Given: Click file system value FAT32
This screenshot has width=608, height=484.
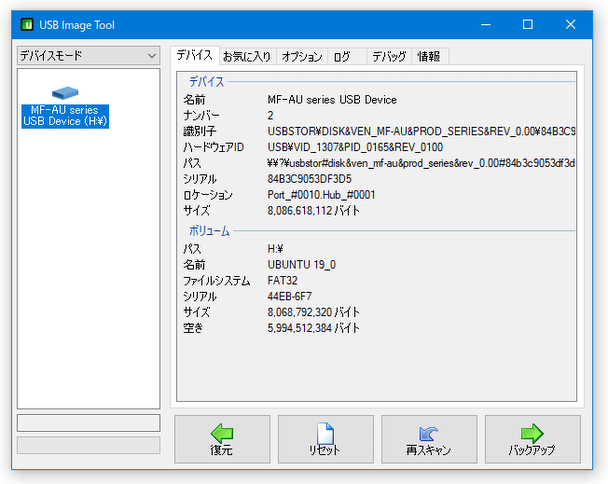Looking at the screenshot, I should pos(282,280).
